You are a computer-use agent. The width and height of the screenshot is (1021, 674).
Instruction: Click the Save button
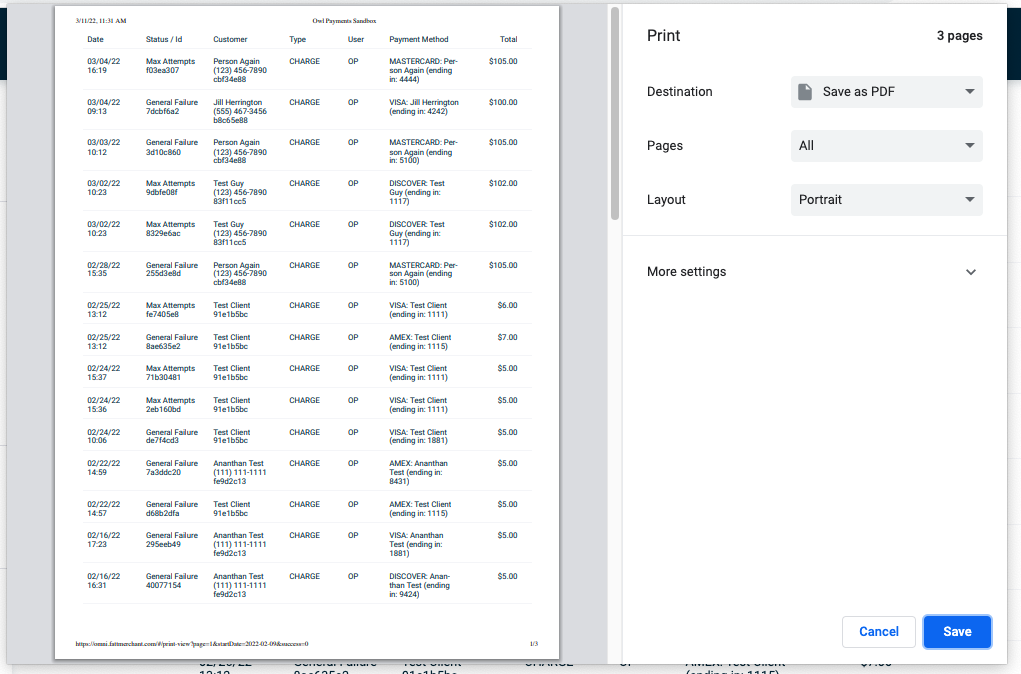(957, 632)
